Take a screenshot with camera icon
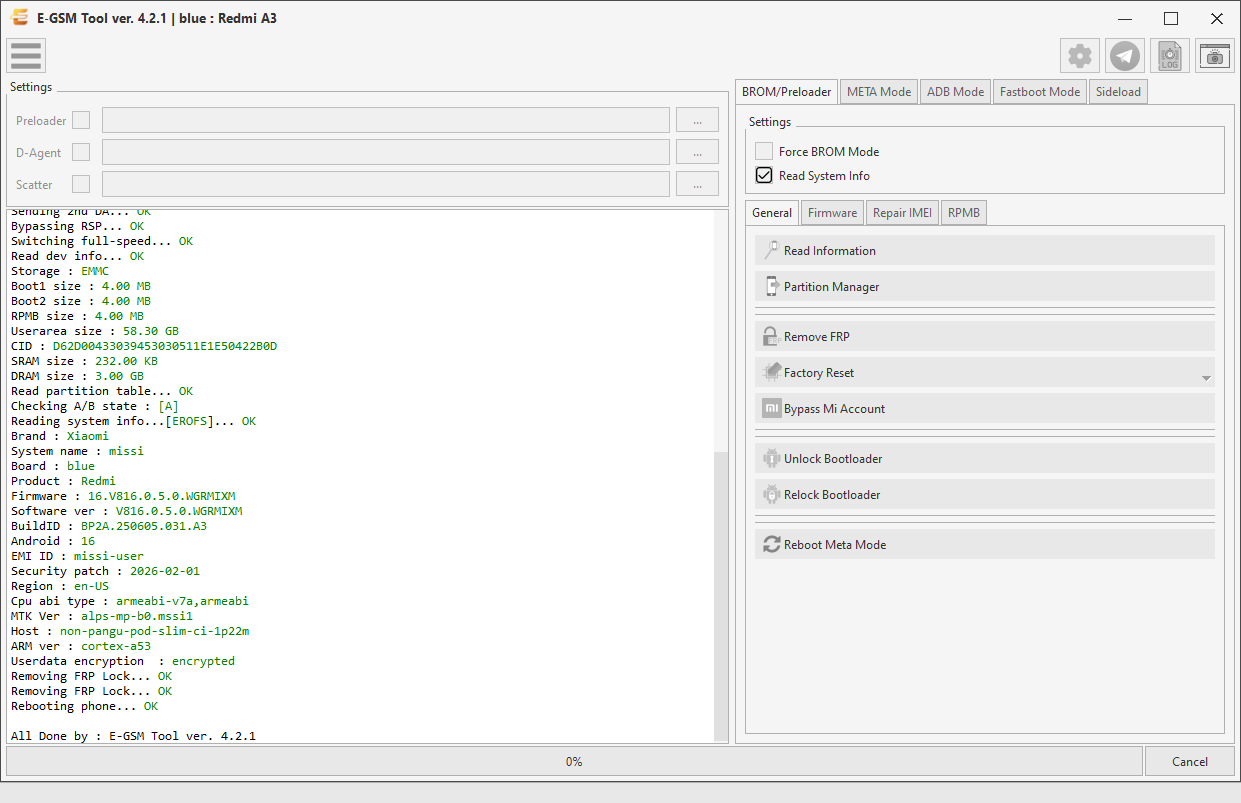This screenshot has width=1241, height=803. [1215, 56]
